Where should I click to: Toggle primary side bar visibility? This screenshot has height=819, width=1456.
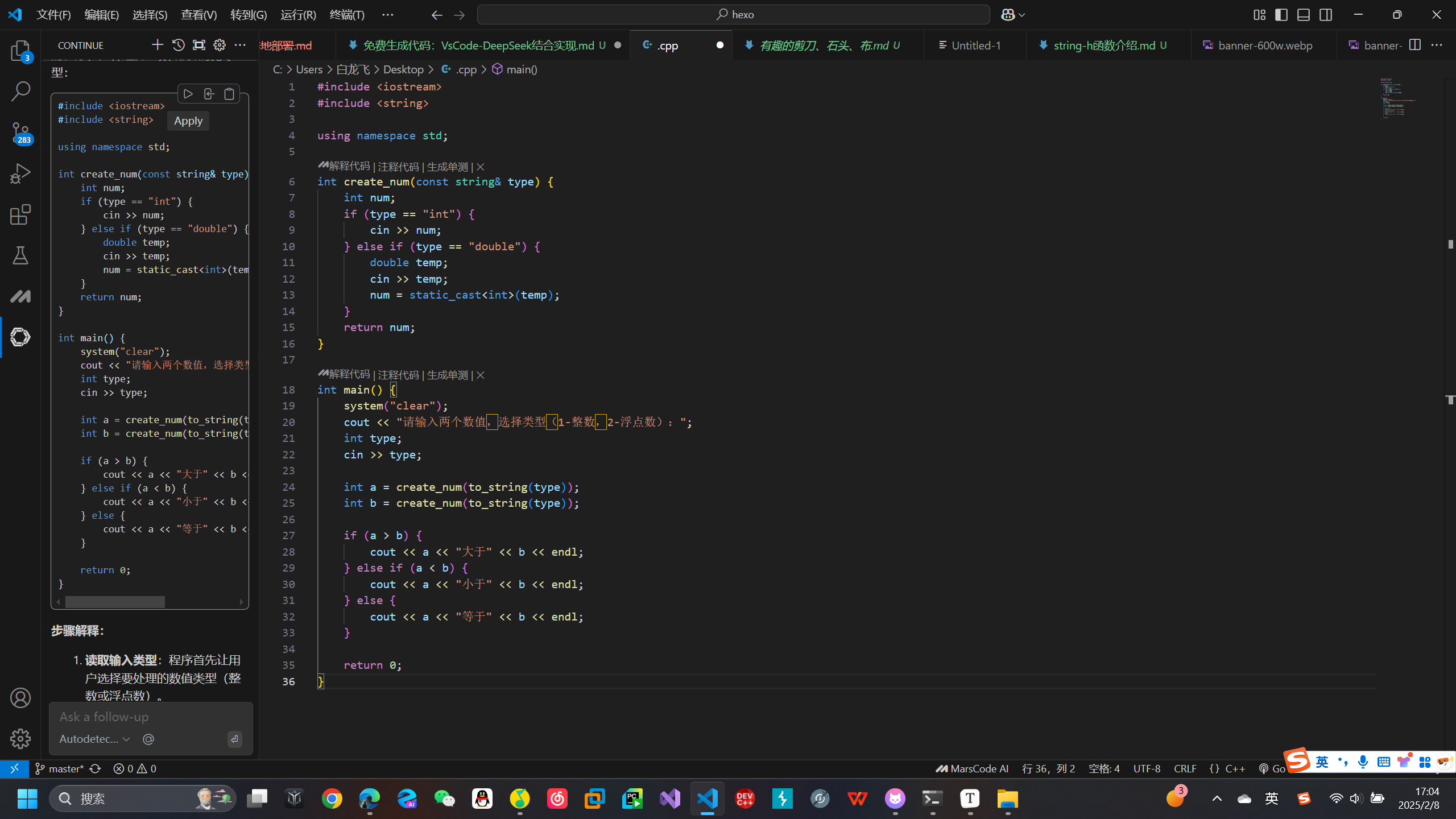(1281, 15)
